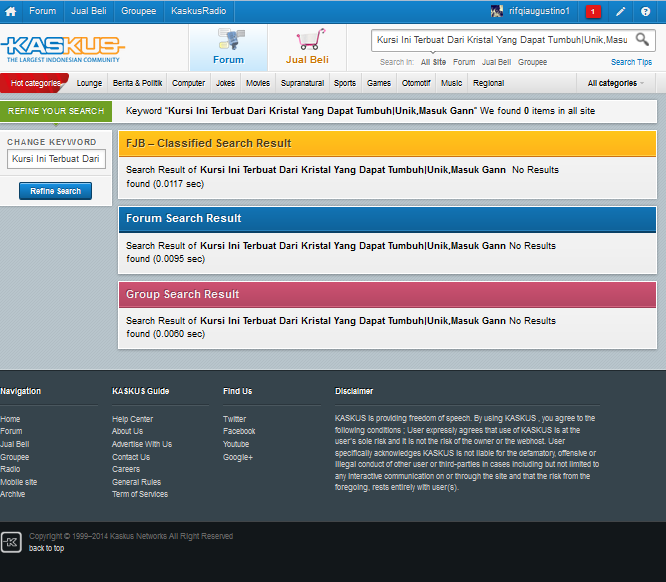Open the Jual Beli tab with cart icon
The height and width of the screenshot is (582, 666).
tap(307, 47)
